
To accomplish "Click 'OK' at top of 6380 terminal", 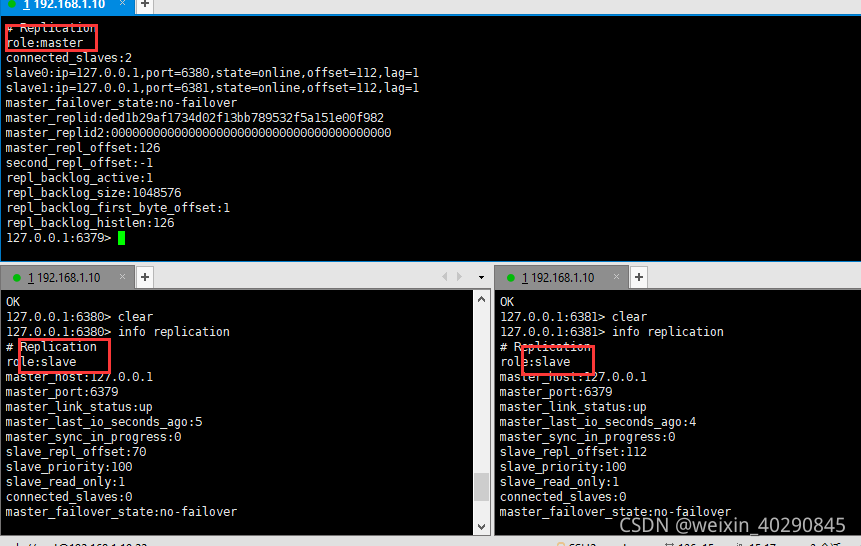I will tap(13, 302).
